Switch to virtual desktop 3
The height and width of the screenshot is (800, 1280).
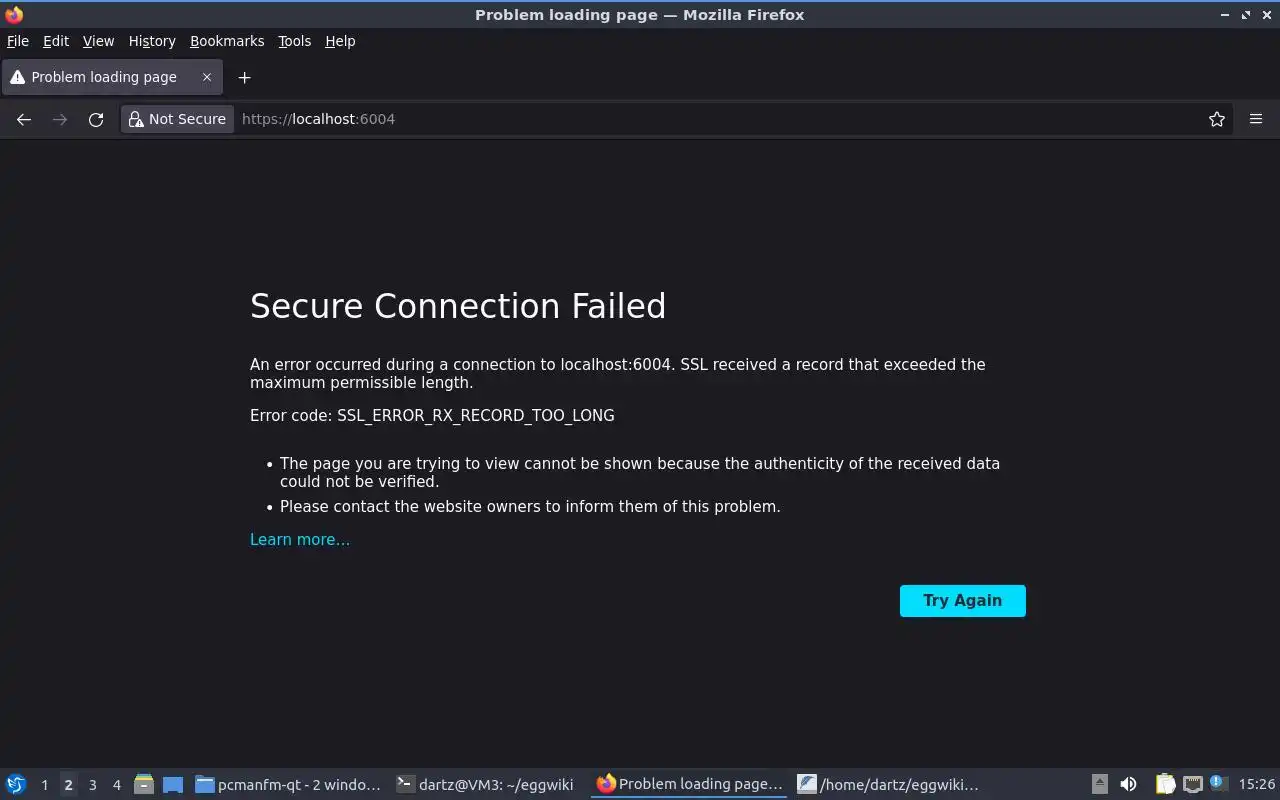tap(92, 785)
